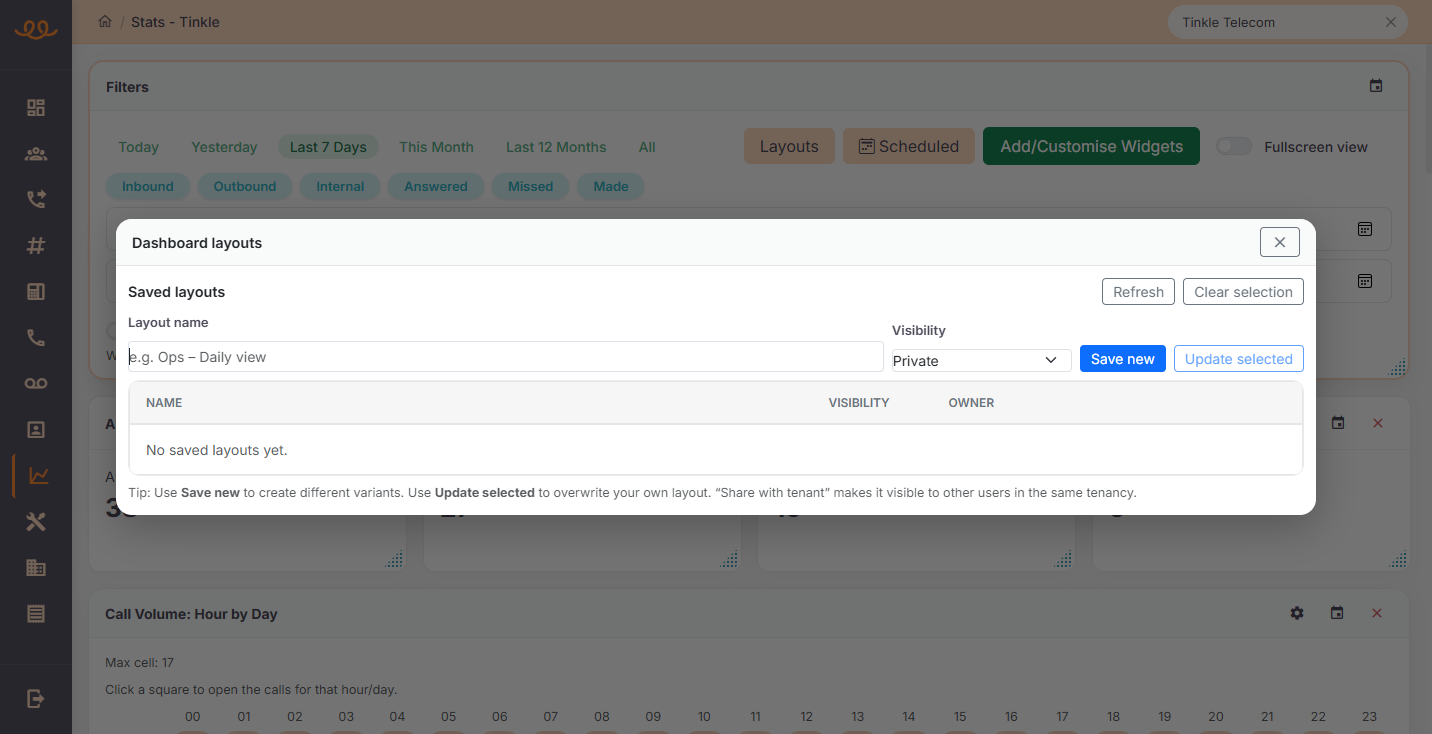
Task: Click the settings gear on Call Volume widget
Action: [x=1297, y=613]
